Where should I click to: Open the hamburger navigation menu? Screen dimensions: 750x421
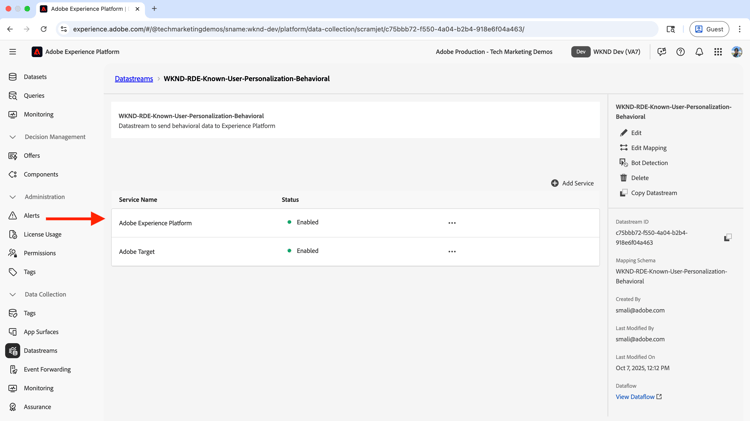point(12,52)
